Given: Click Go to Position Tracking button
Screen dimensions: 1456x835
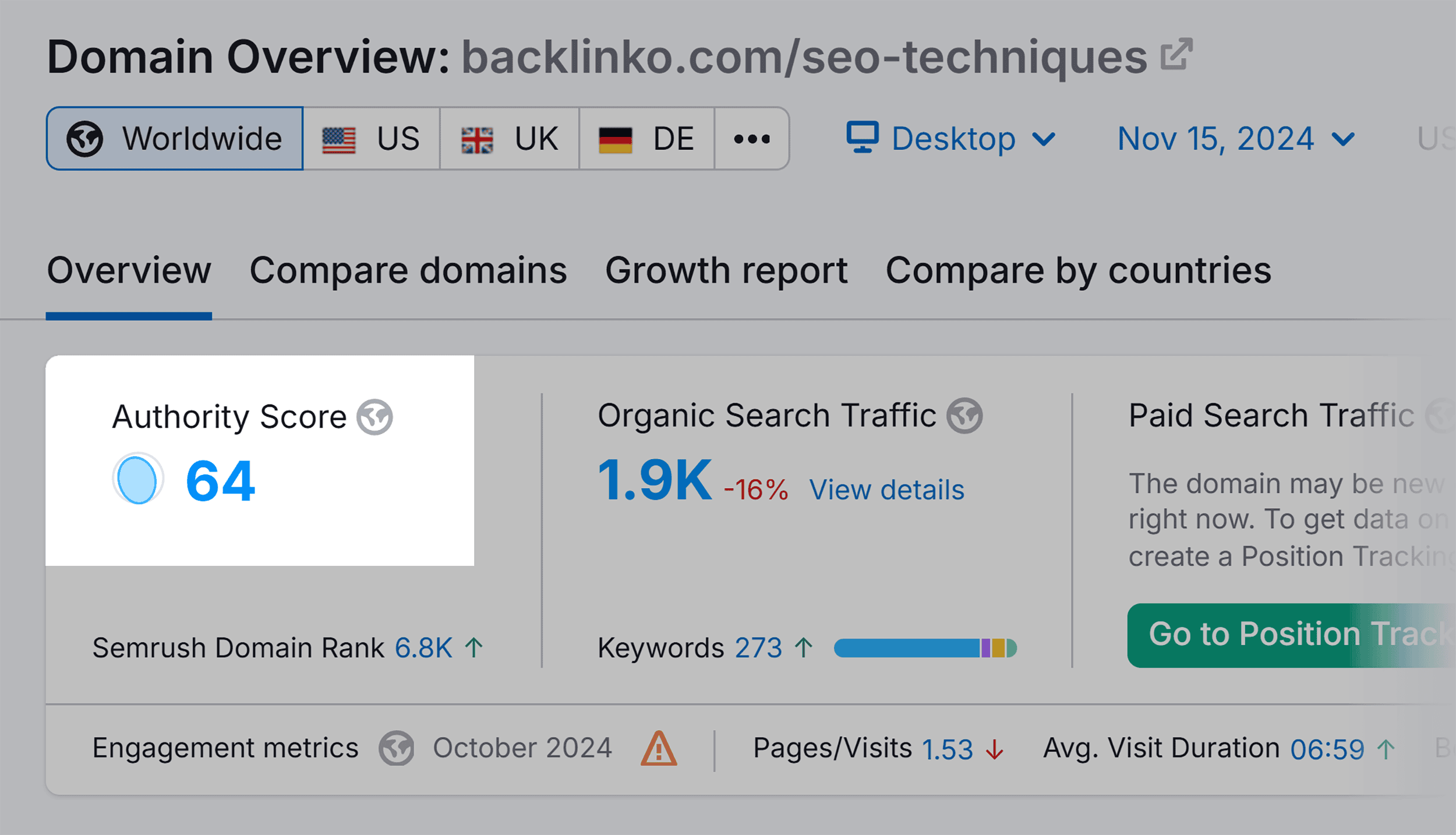Looking at the screenshot, I should coord(1291,635).
